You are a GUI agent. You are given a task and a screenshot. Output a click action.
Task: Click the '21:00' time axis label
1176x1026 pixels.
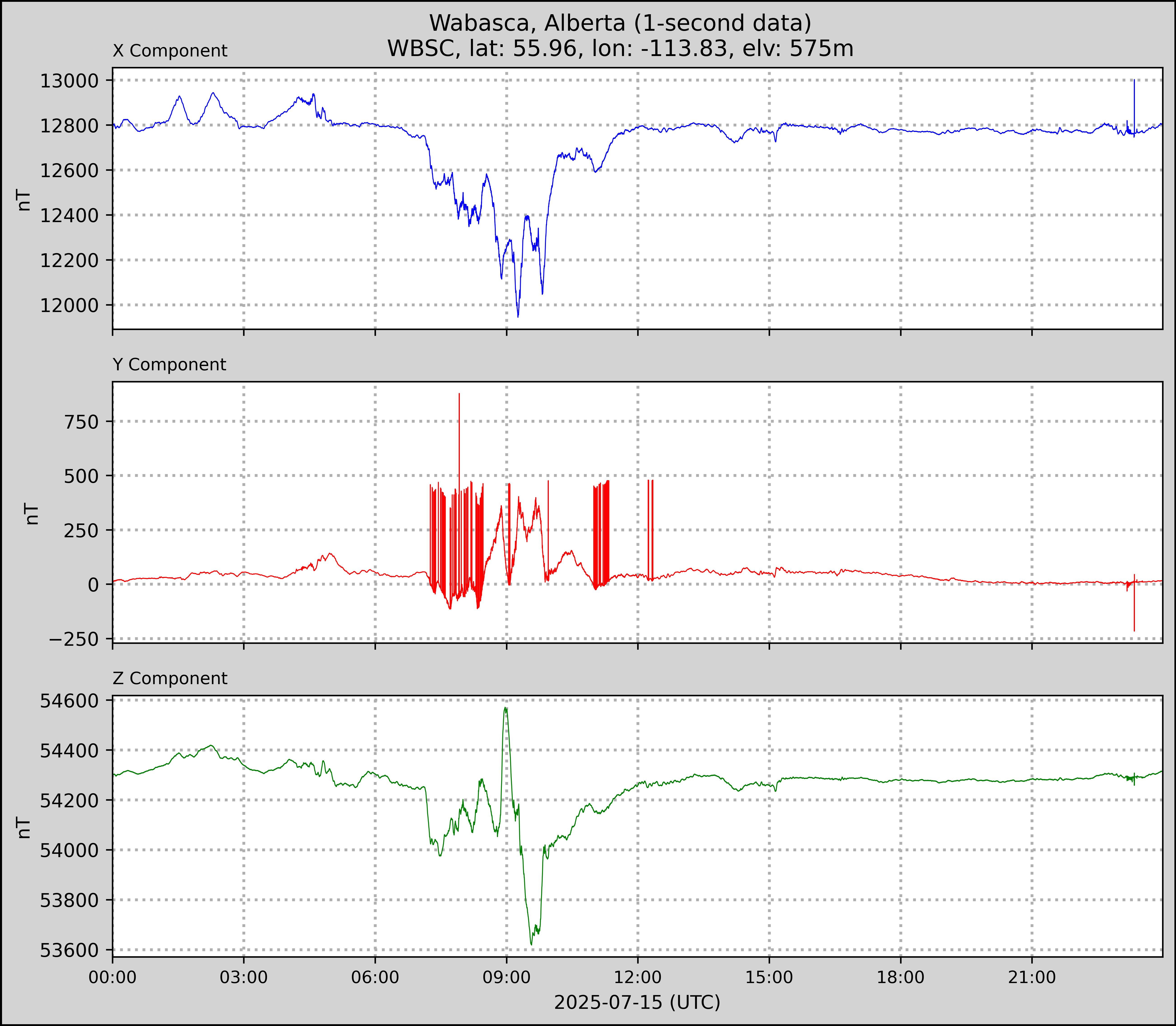[1032, 977]
